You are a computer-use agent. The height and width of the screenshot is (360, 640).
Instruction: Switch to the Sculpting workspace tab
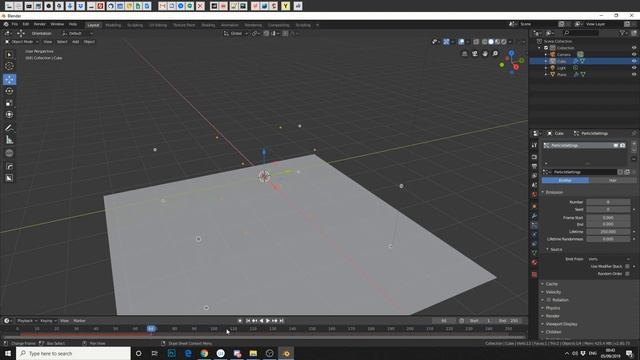click(x=135, y=25)
